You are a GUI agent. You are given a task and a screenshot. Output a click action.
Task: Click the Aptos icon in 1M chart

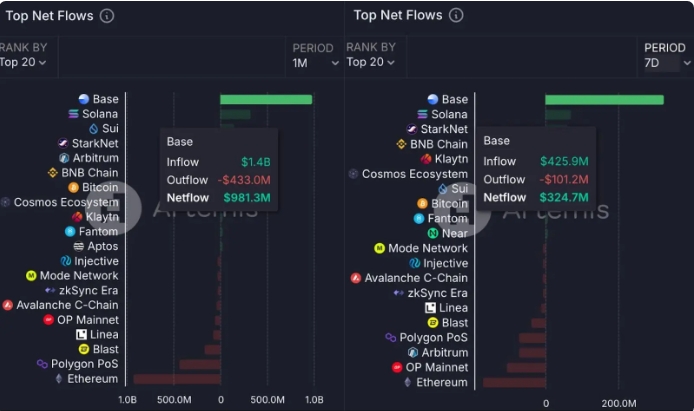click(78, 246)
